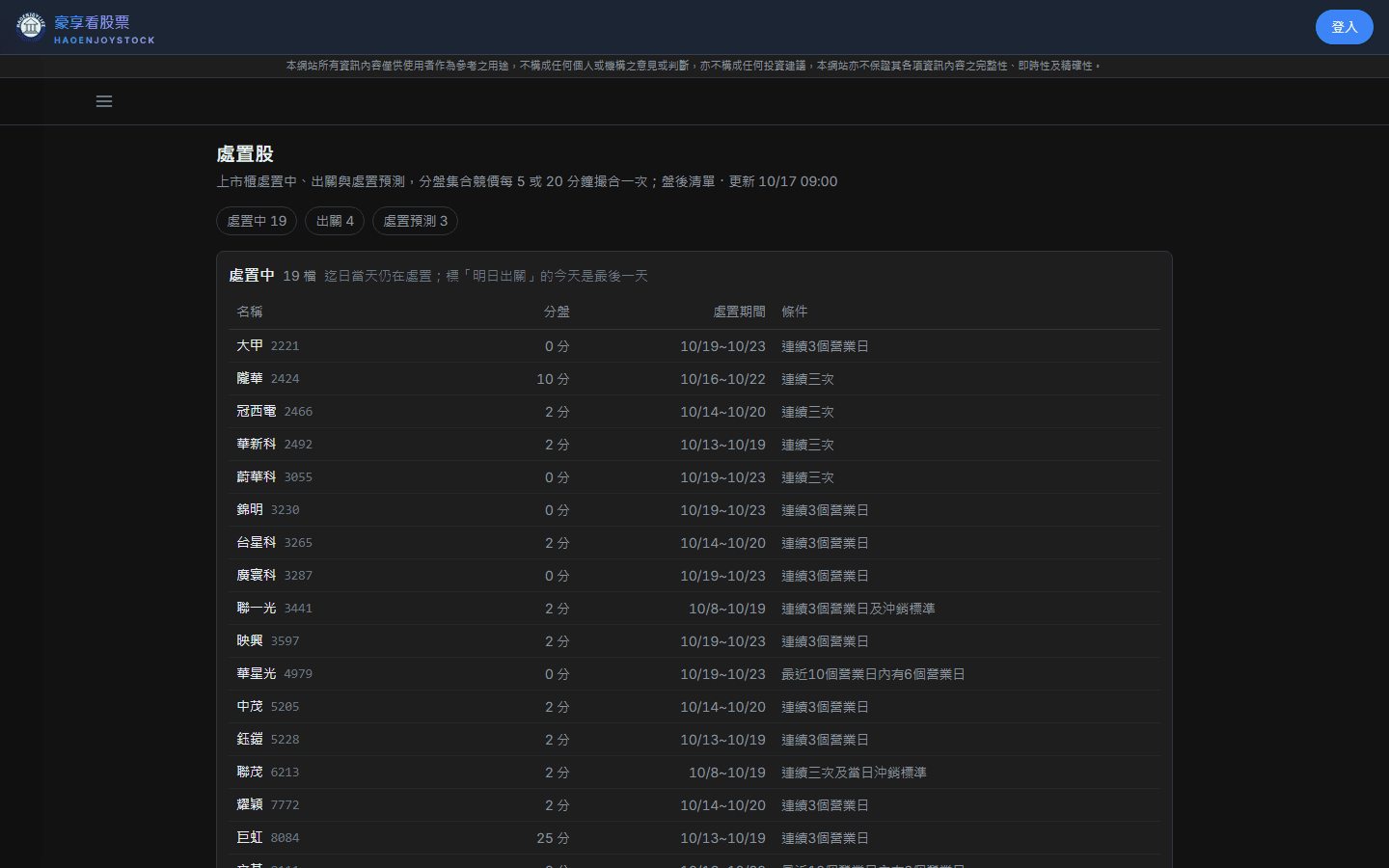
Task: Click the 登入 login button
Action: (1344, 27)
